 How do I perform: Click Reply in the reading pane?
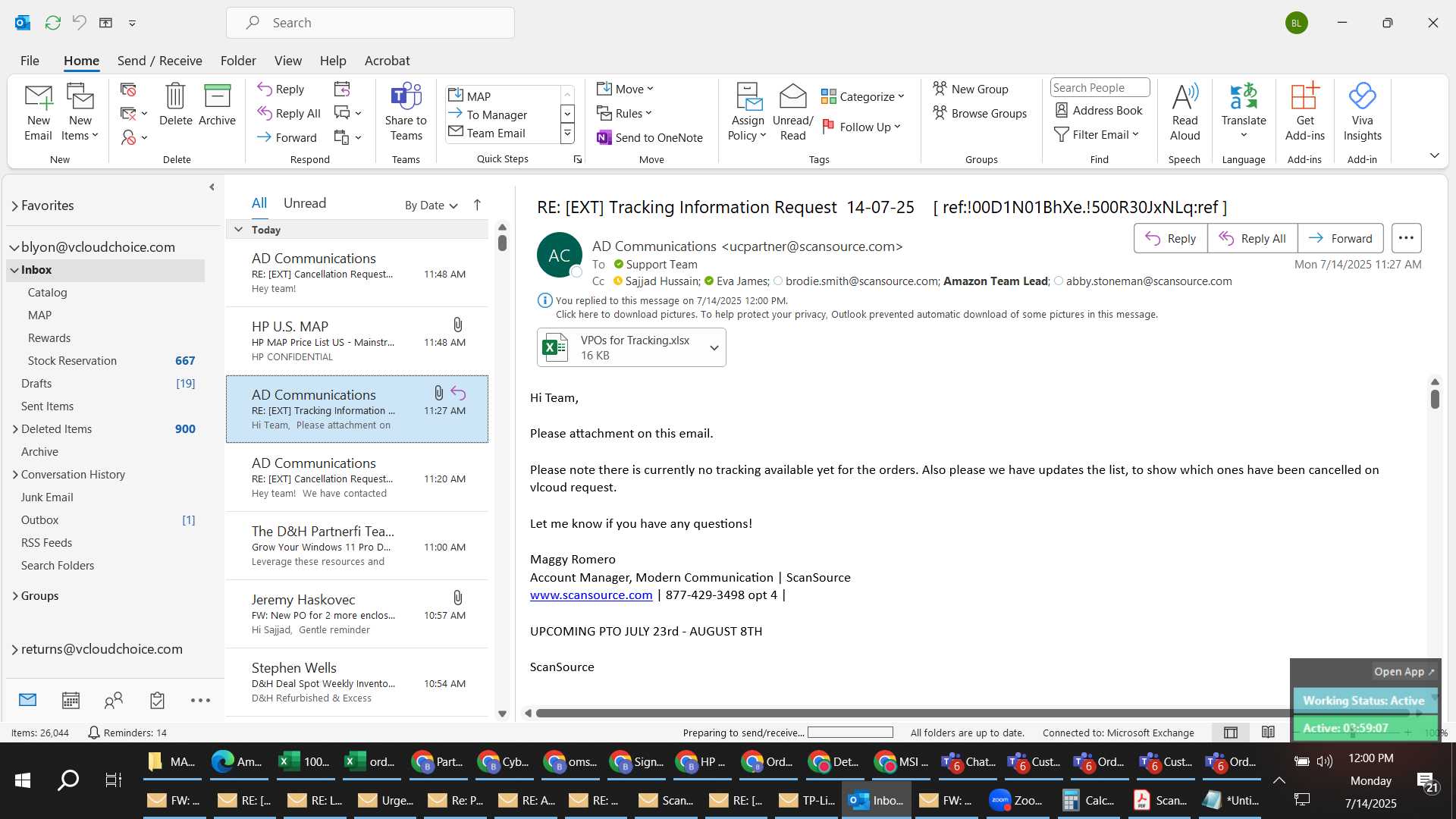[1170, 238]
